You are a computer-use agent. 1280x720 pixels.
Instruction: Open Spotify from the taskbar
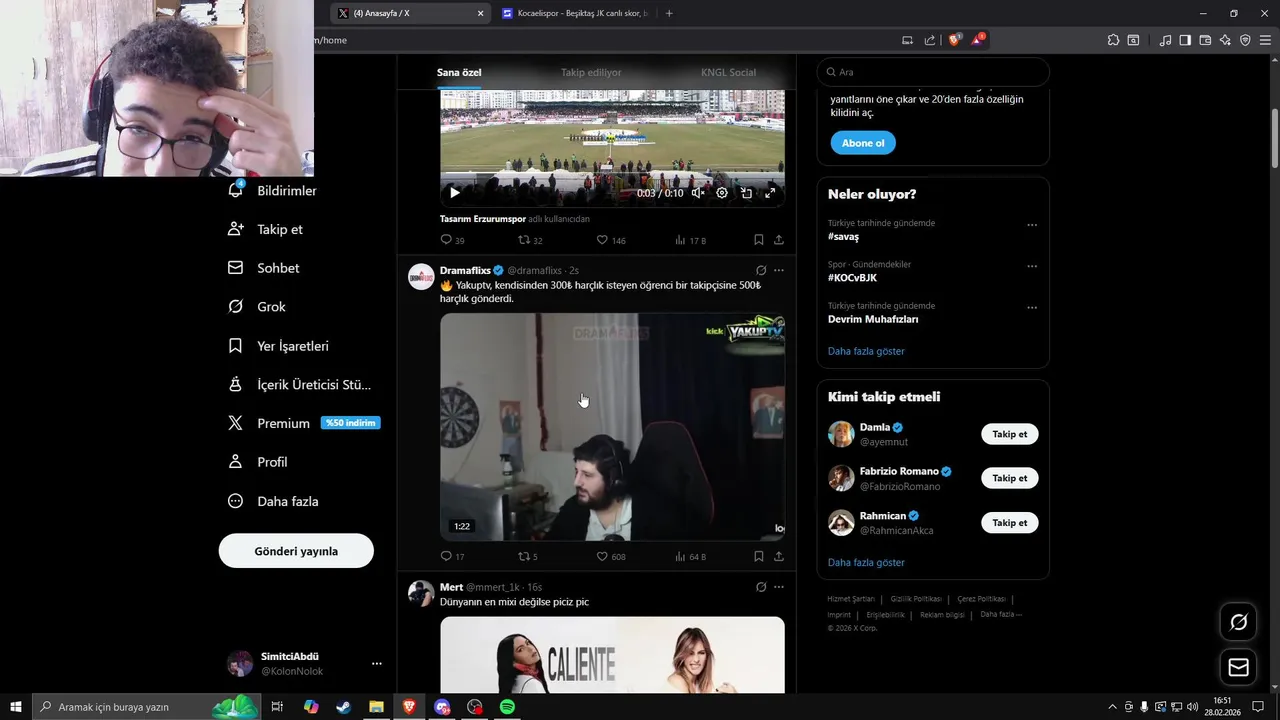point(507,707)
